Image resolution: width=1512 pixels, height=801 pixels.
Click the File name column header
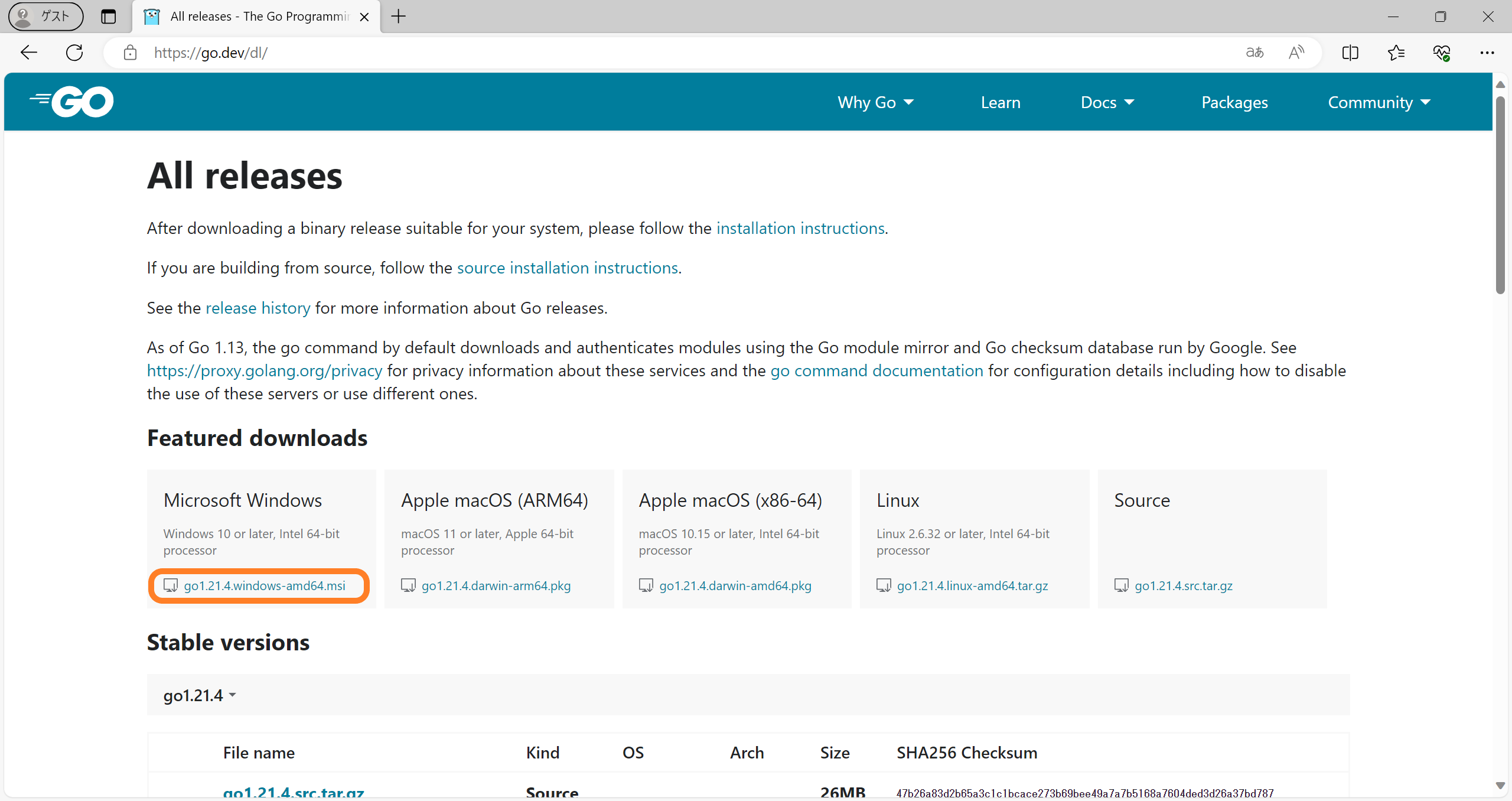tap(259, 753)
